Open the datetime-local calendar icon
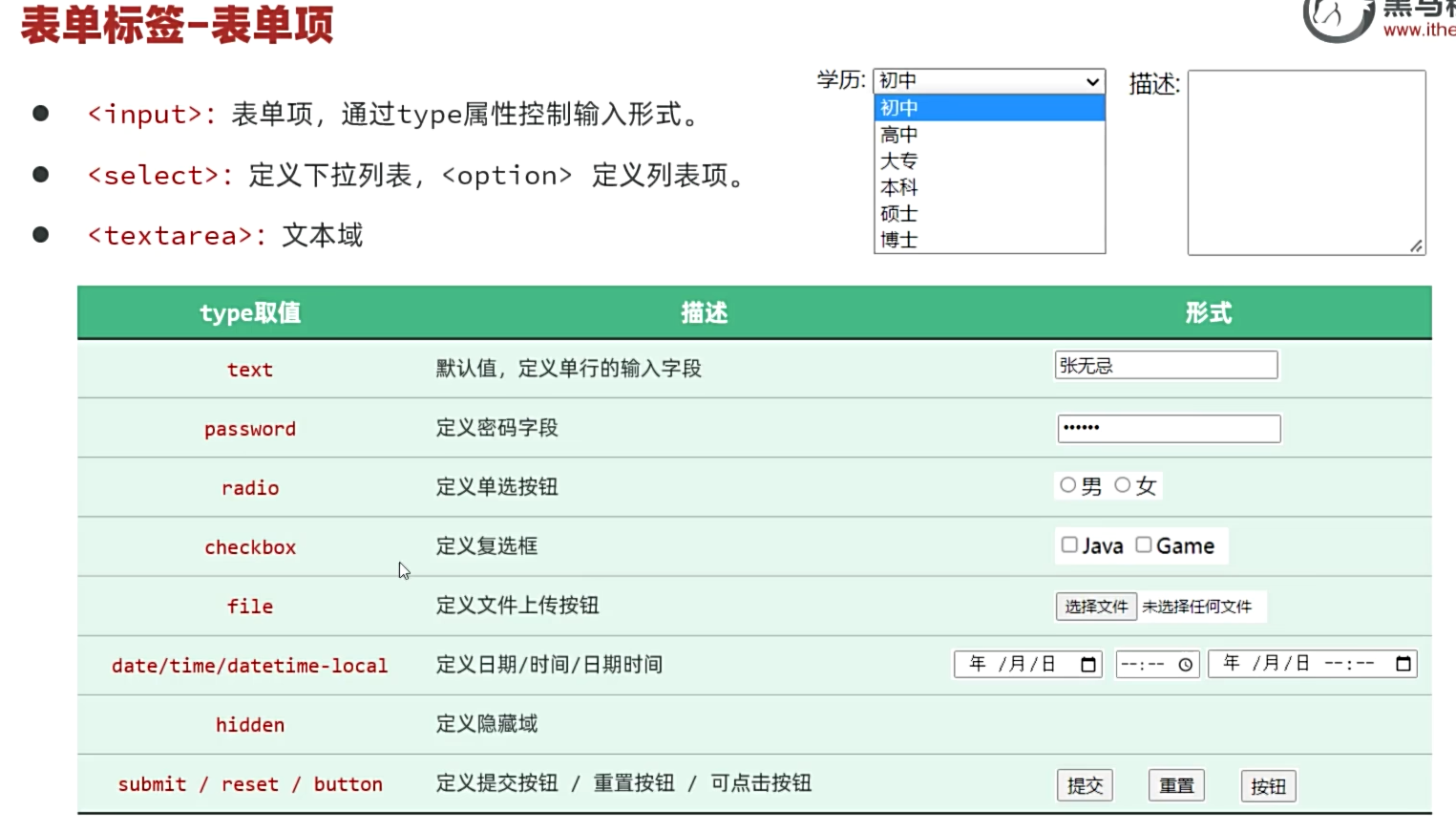The image size is (1456, 832). (1403, 664)
